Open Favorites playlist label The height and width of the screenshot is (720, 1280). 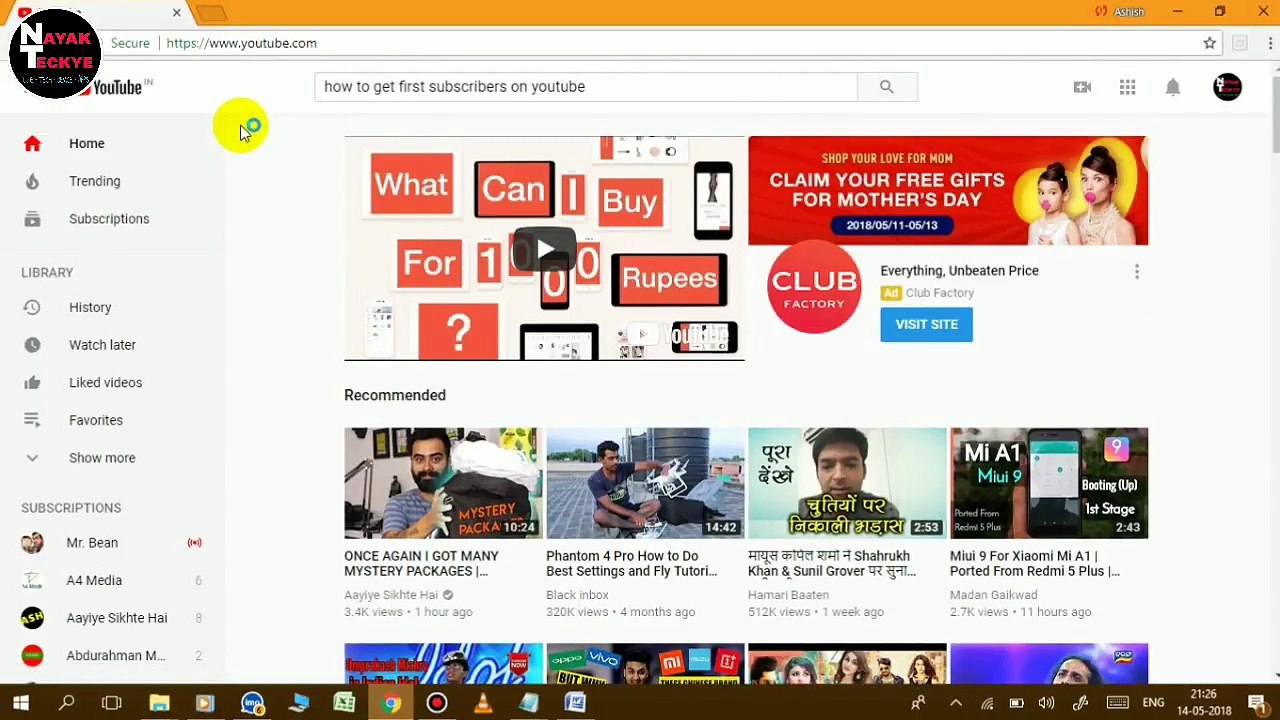coord(96,420)
